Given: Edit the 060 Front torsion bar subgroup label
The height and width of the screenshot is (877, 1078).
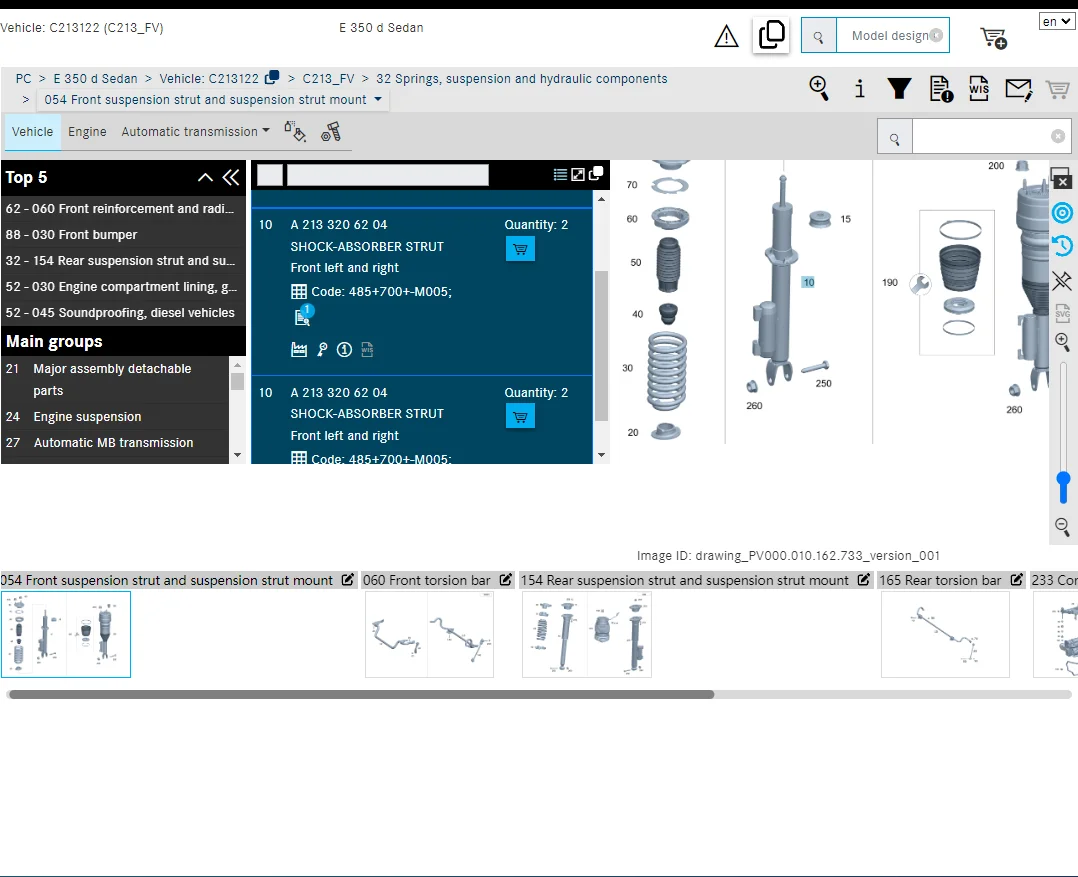Looking at the screenshot, I should coord(506,580).
